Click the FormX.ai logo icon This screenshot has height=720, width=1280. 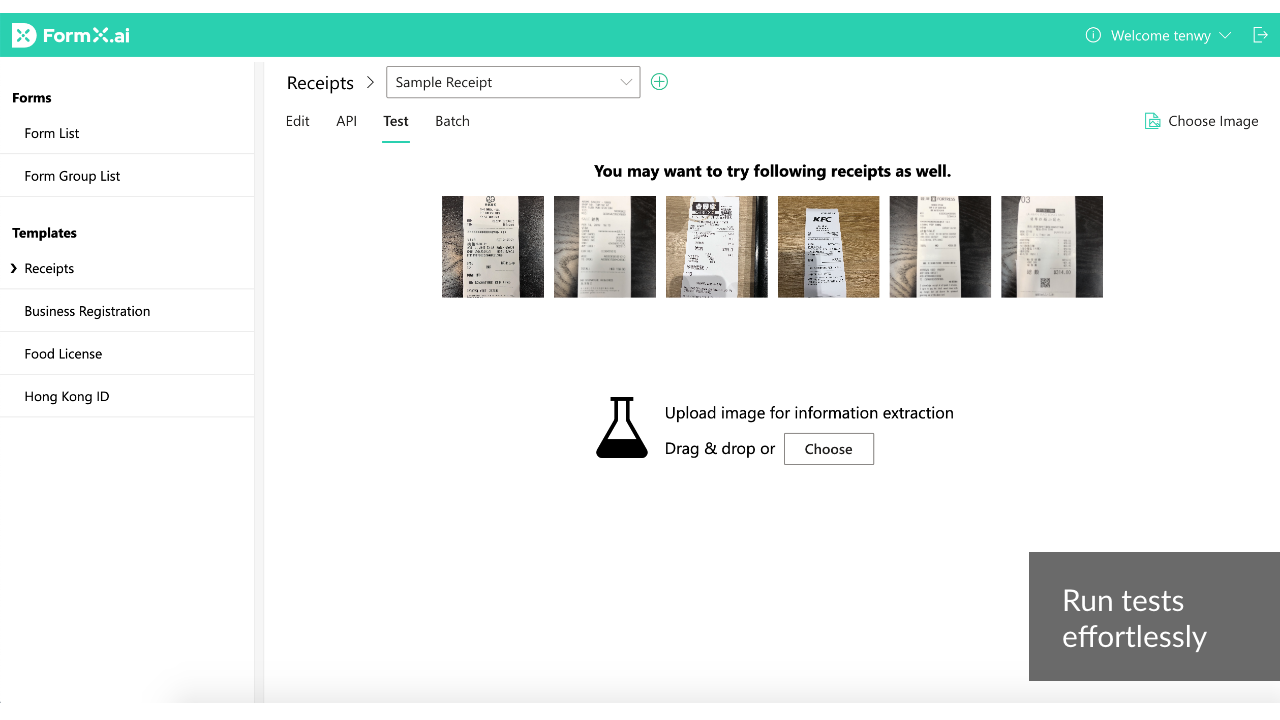point(24,36)
